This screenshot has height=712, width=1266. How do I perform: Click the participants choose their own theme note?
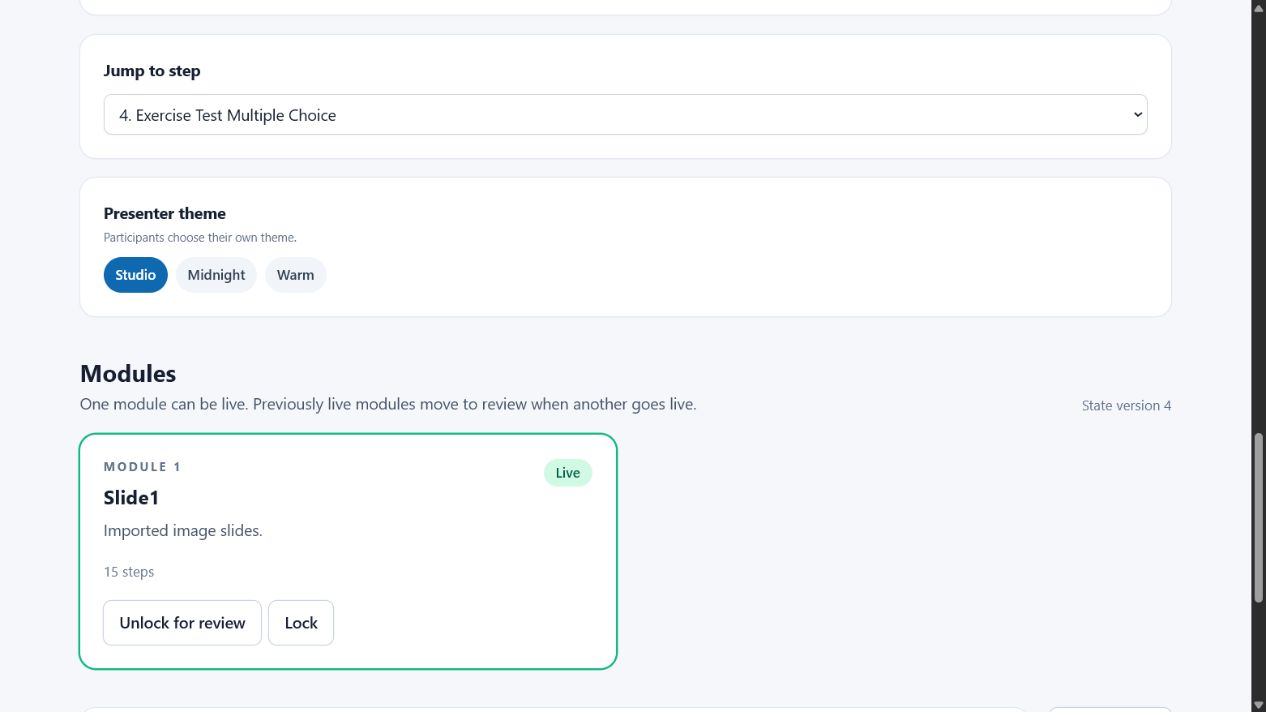click(x=200, y=238)
